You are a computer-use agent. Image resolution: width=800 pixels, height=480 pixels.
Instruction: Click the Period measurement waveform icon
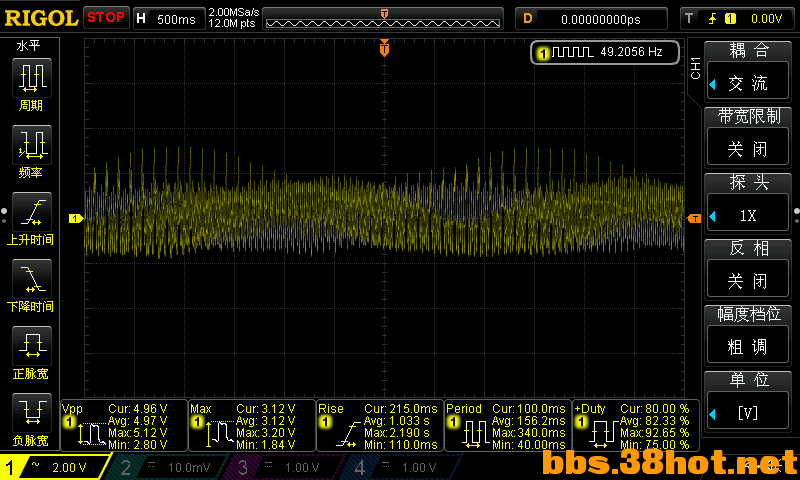[x=476, y=434]
